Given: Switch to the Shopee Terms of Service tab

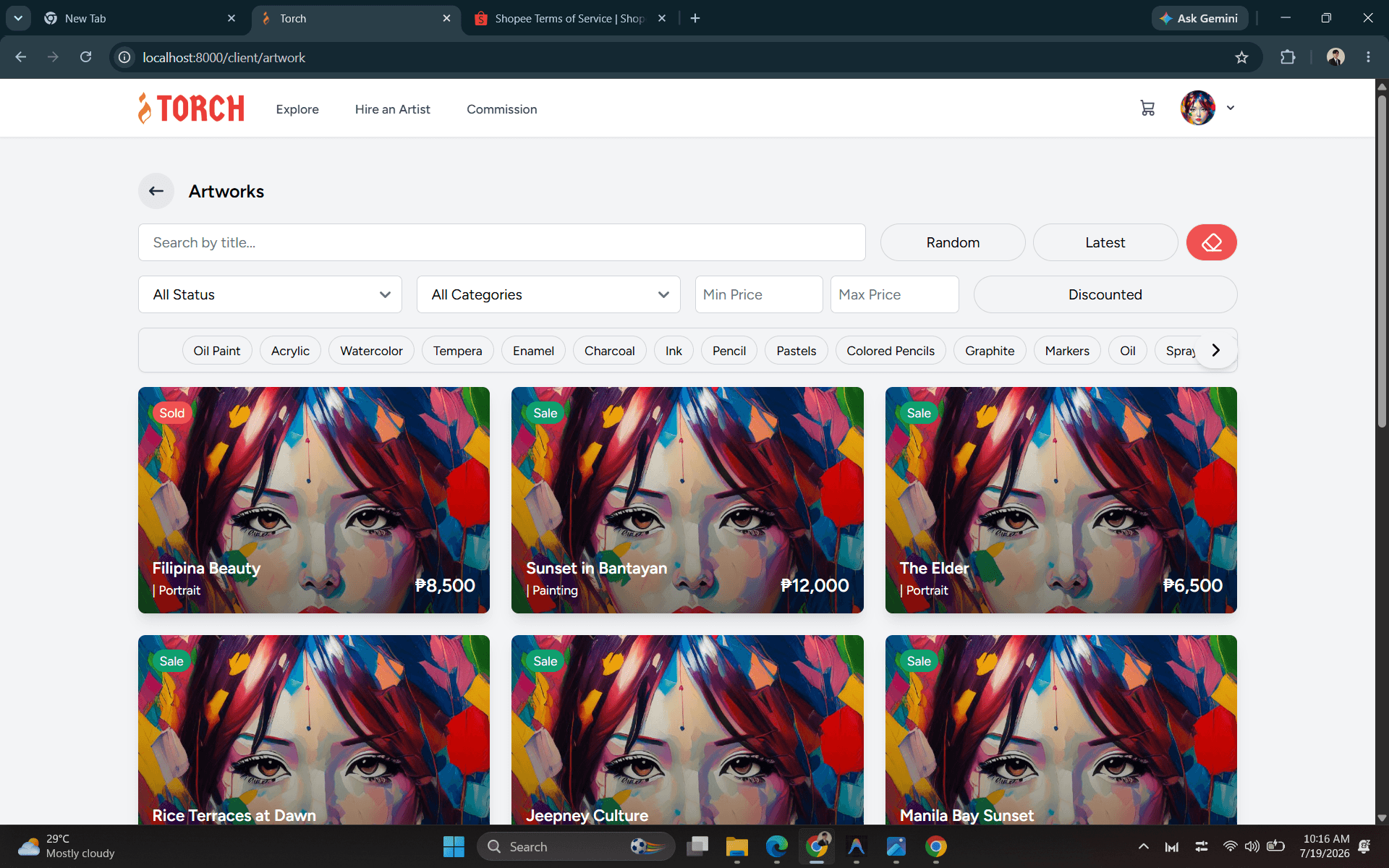Looking at the screenshot, I should 569,18.
